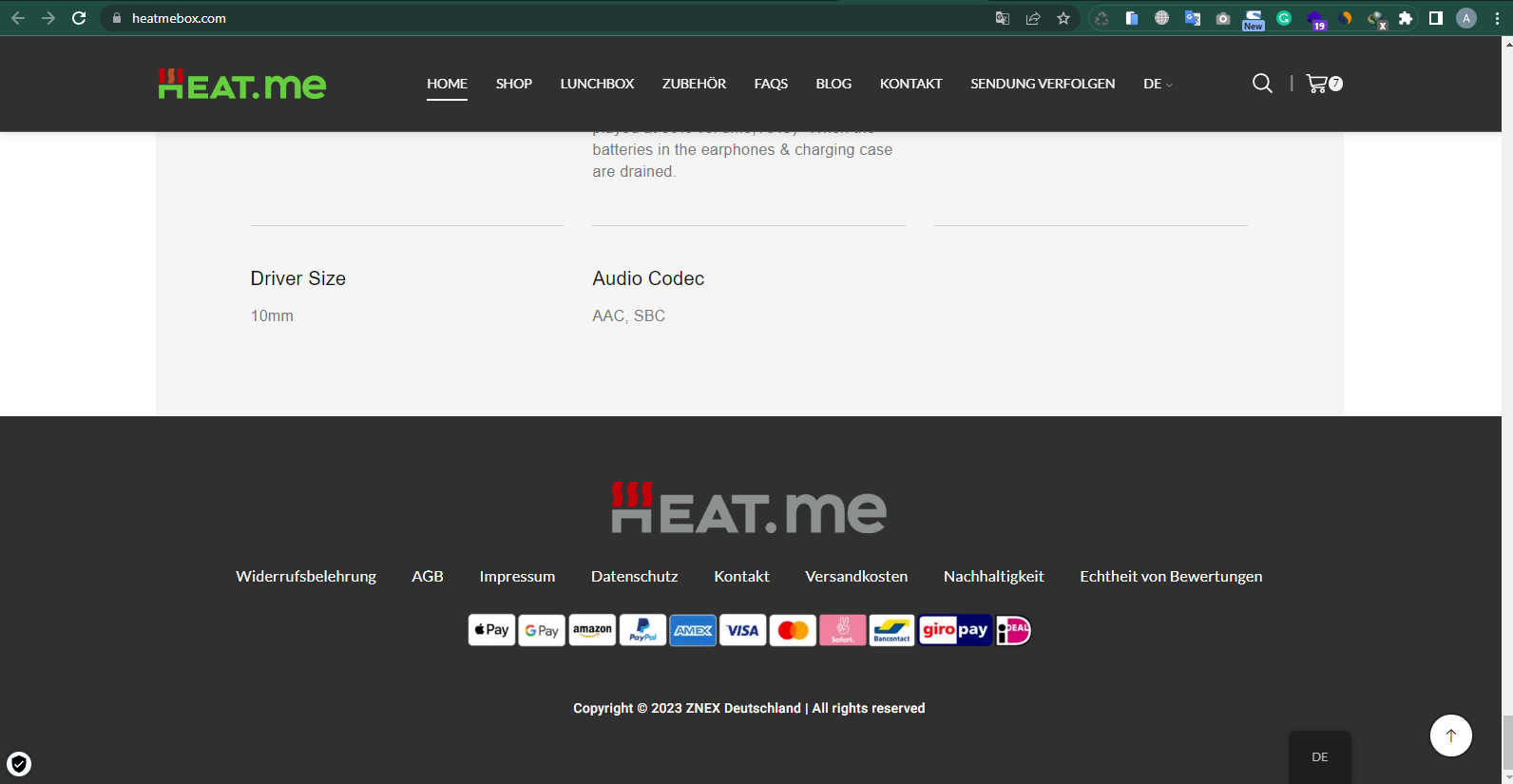The image size is (1513, 784).
Task: Click the share page icon in address bar
Action: coord(1033,18)
